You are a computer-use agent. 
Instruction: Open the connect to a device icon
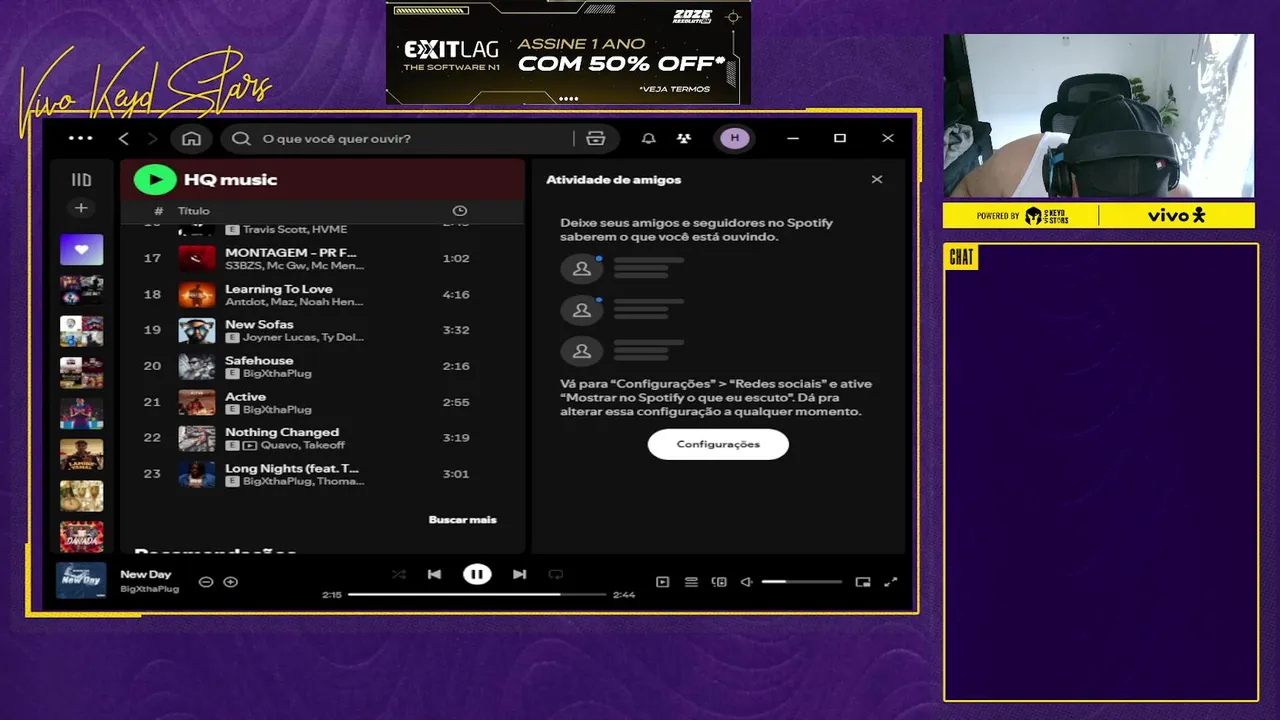point(719,582)
